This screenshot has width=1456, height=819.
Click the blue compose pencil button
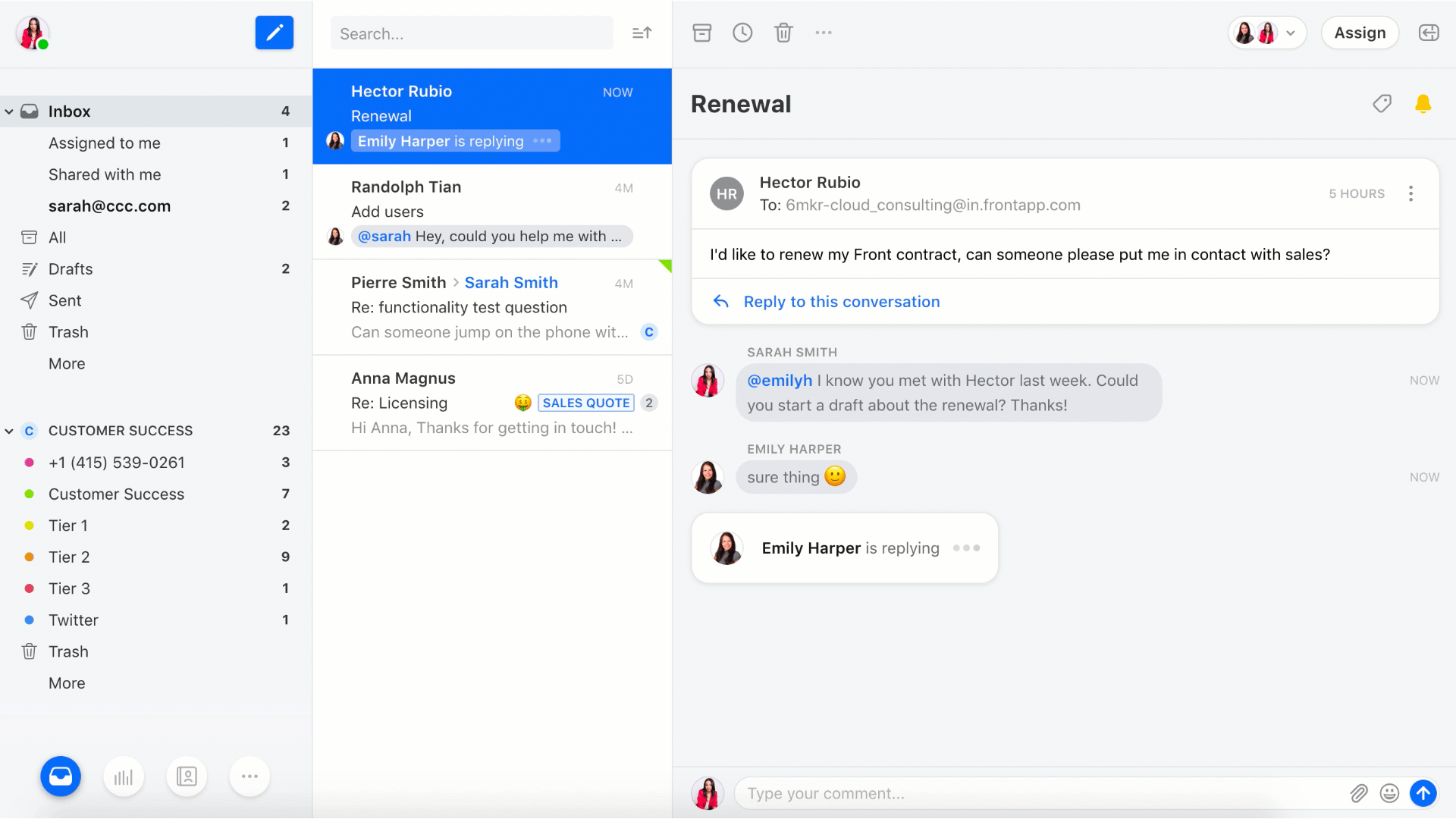pos(274,33)
